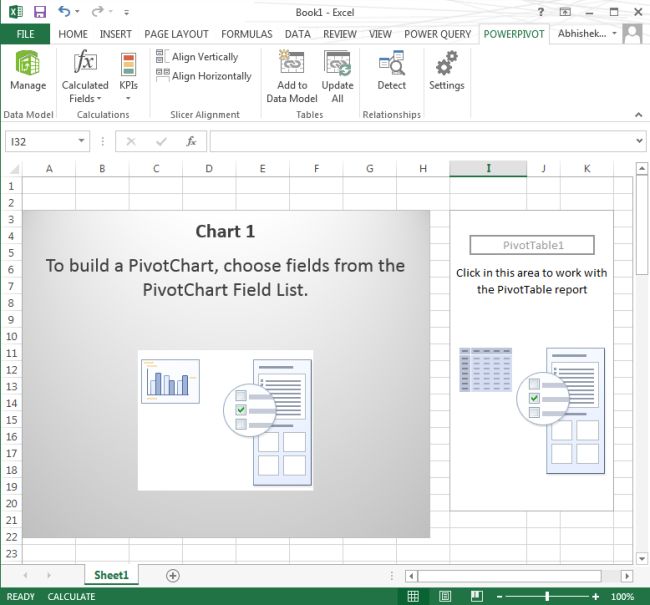Select column A header
Viewport: 650px width, 605px height.
[x=49, y=168]
